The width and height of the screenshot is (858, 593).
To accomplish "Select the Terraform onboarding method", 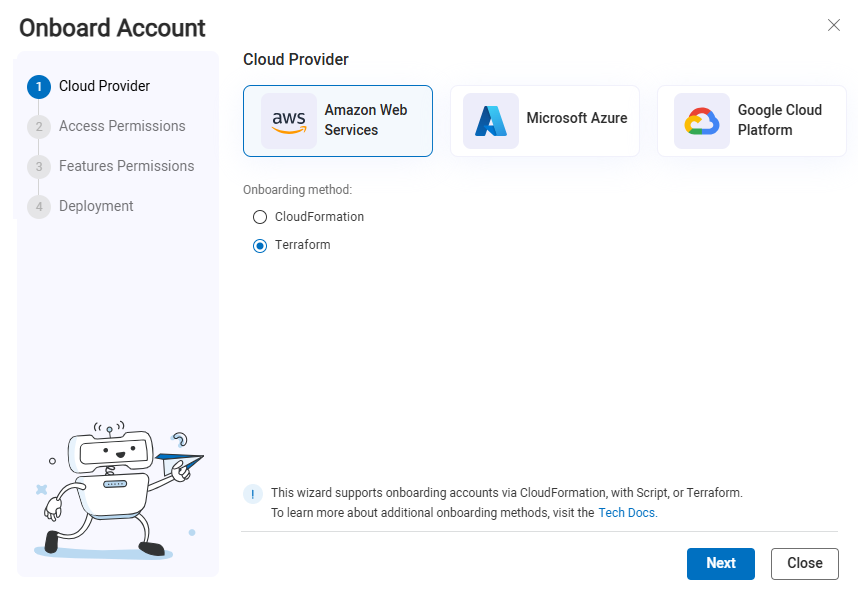I will point(260,245).
